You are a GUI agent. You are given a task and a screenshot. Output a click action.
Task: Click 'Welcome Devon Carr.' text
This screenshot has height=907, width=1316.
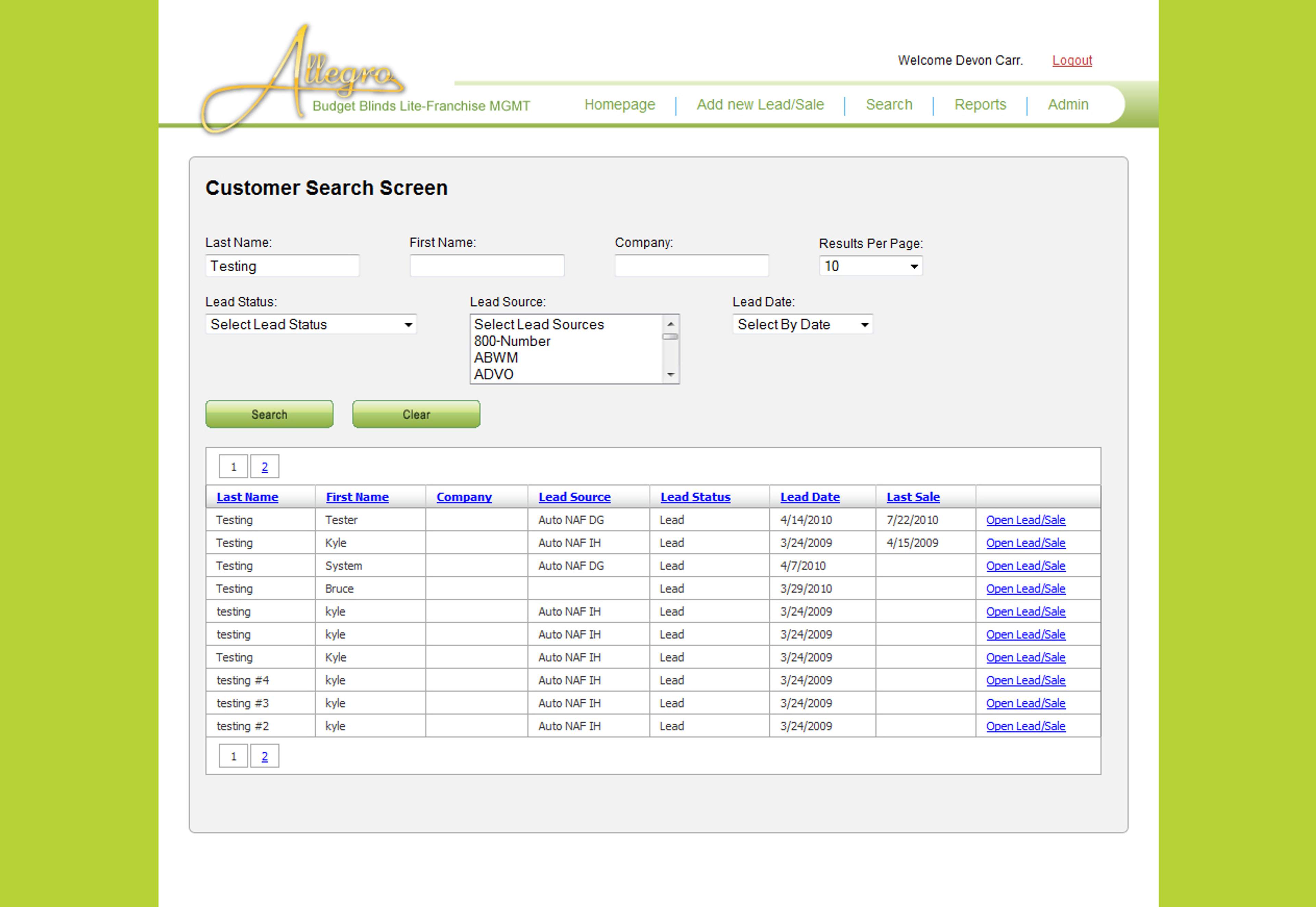960,60
